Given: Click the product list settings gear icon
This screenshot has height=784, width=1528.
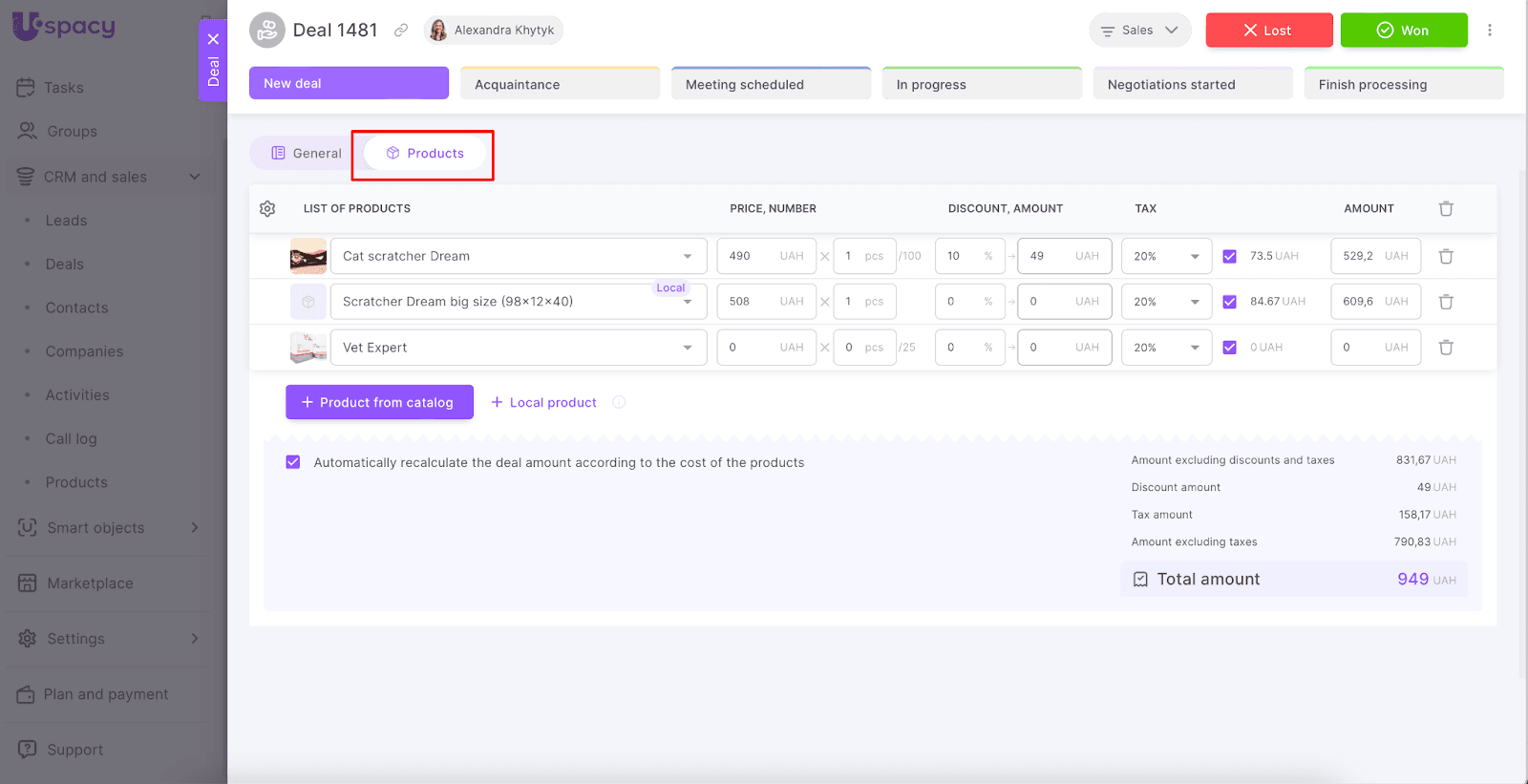Looking at the screenshot, I should [x=267, y=208].
